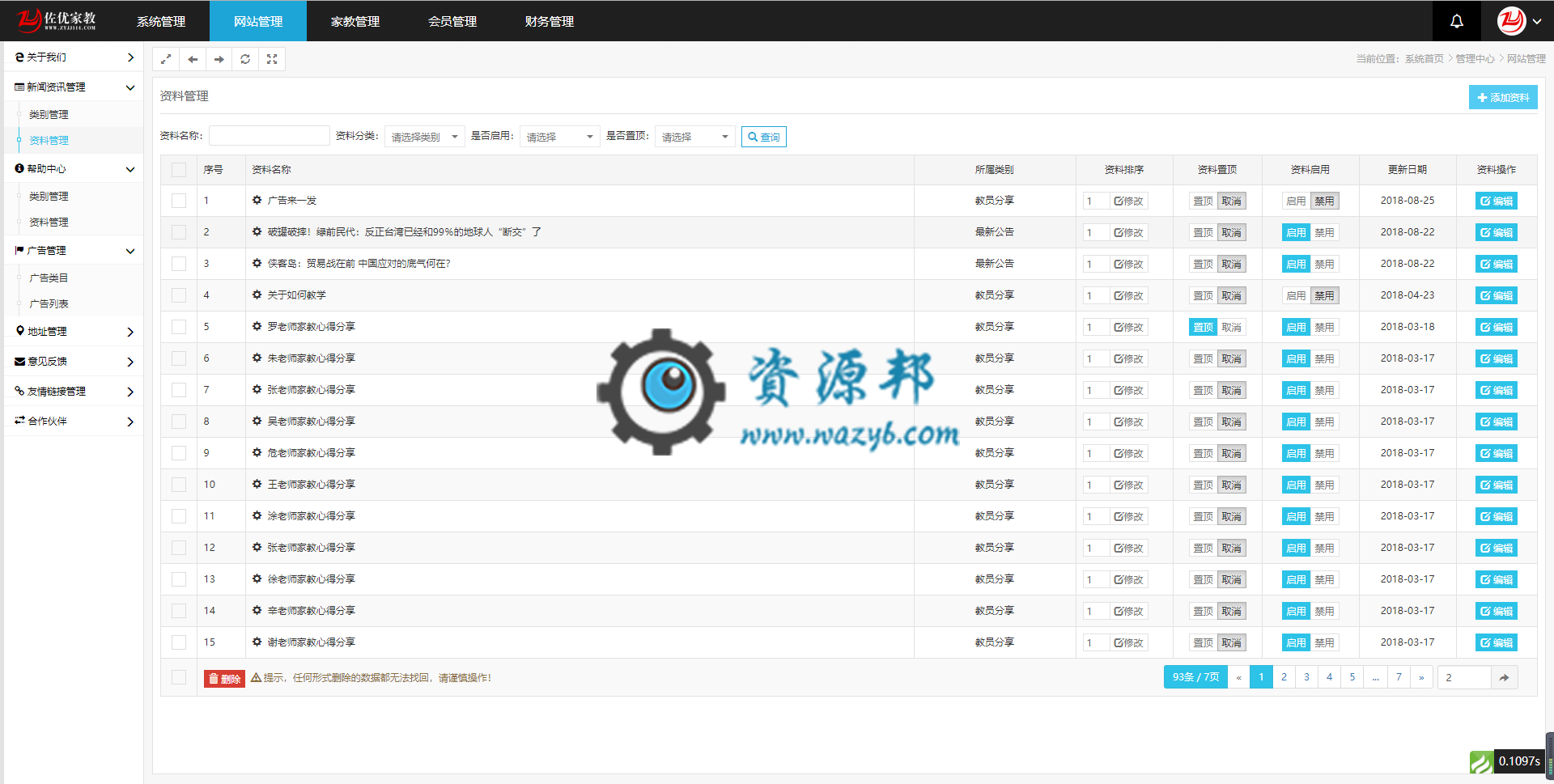
Task: Check the checkbox for row 6
Action: tap(179, 358)
